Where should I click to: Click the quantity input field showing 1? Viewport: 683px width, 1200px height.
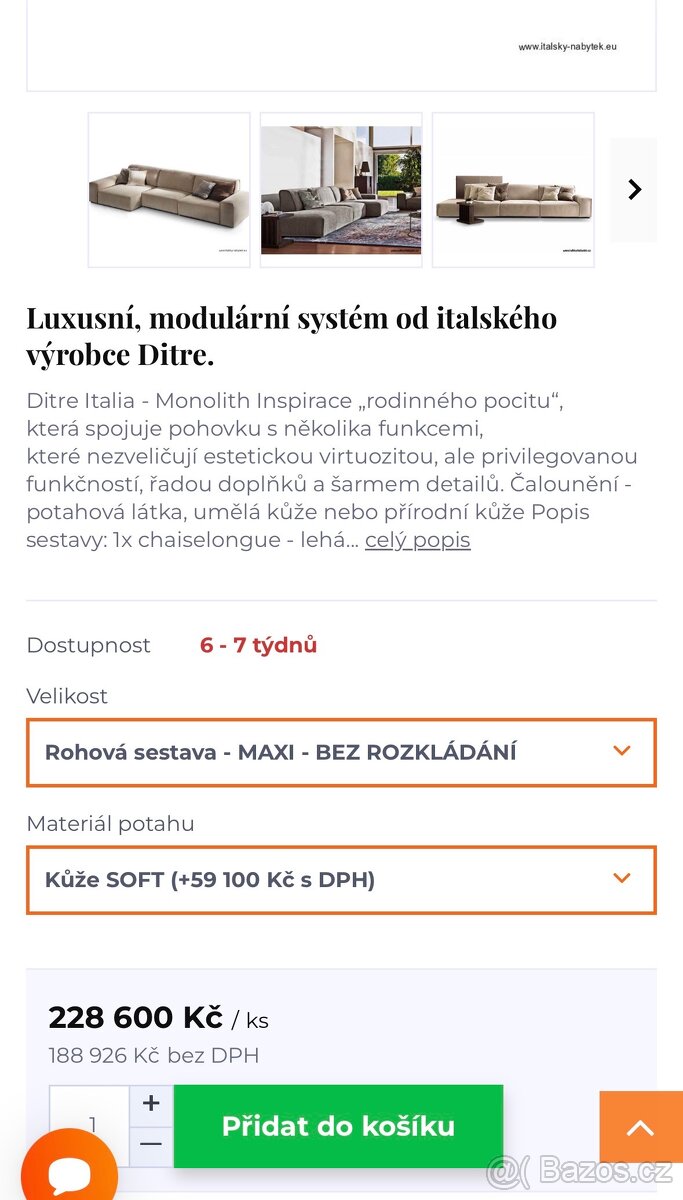93,1125
